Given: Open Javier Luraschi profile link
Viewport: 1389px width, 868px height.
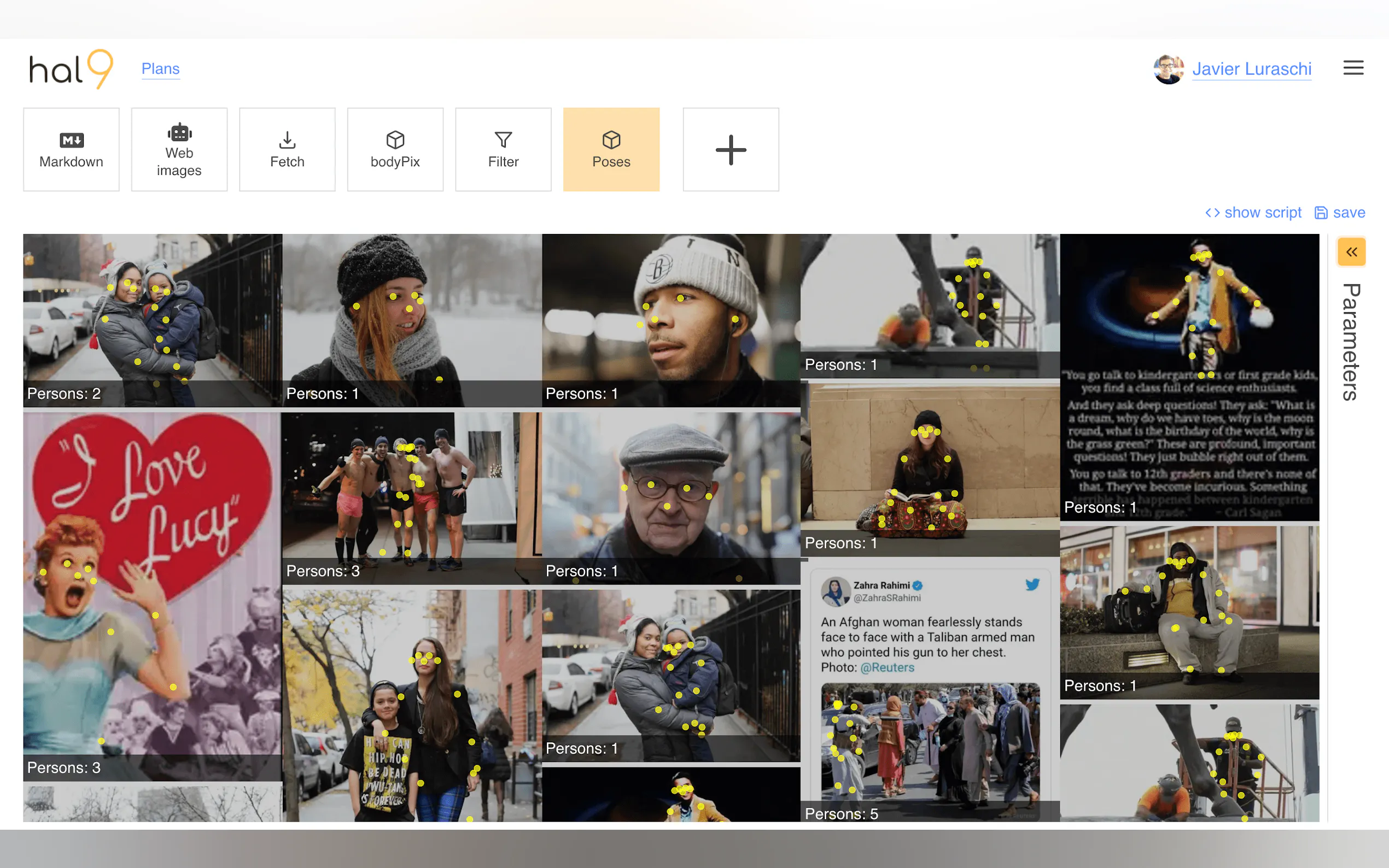Looking at the screenshot, I should pos(1251,69).
